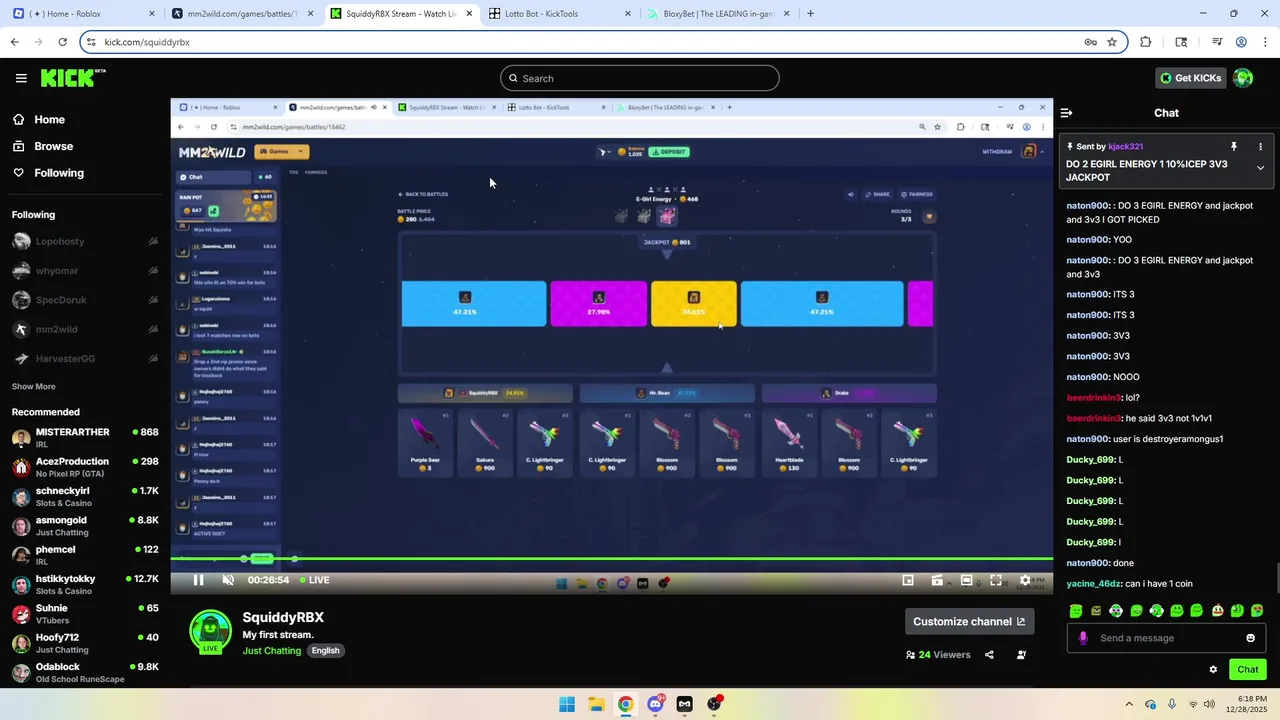Screen dimensions: 1280x720
Task: Toggle picture-in-picture on the player
Action: coord(908,580)
